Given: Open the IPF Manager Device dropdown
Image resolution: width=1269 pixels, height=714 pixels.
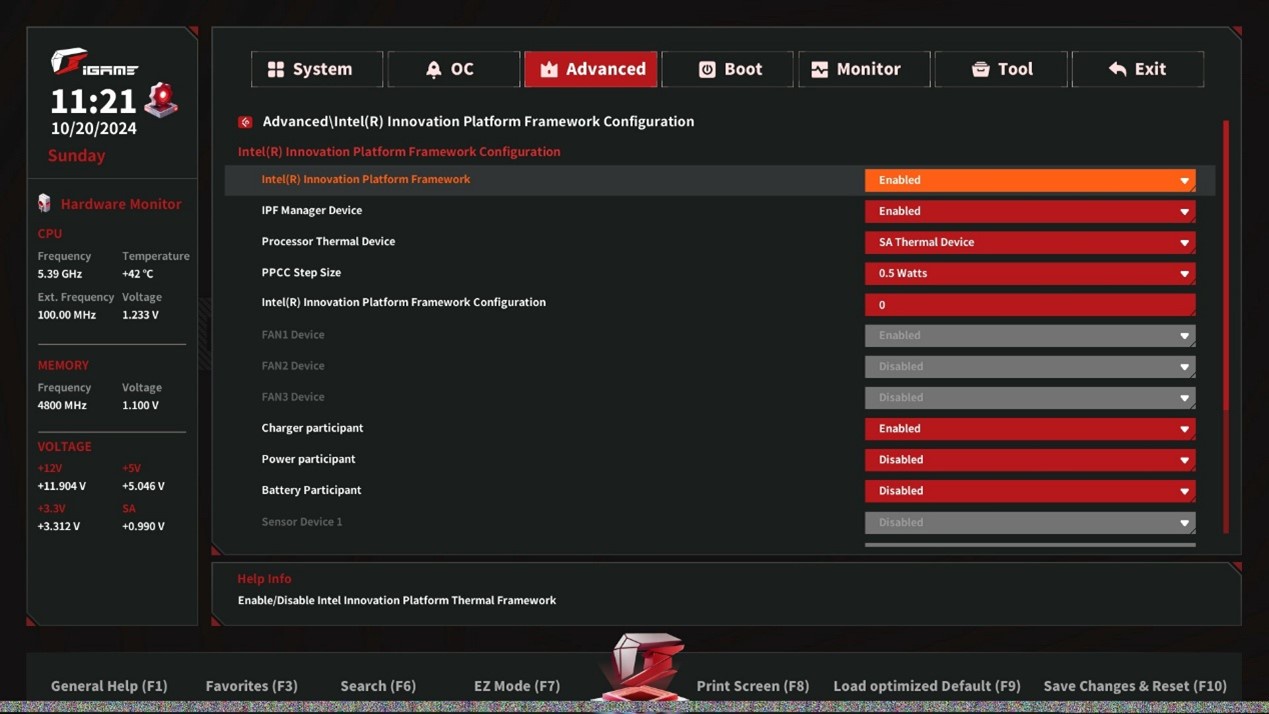Looking at the screenshot, I should click(x=1029, y=211).
